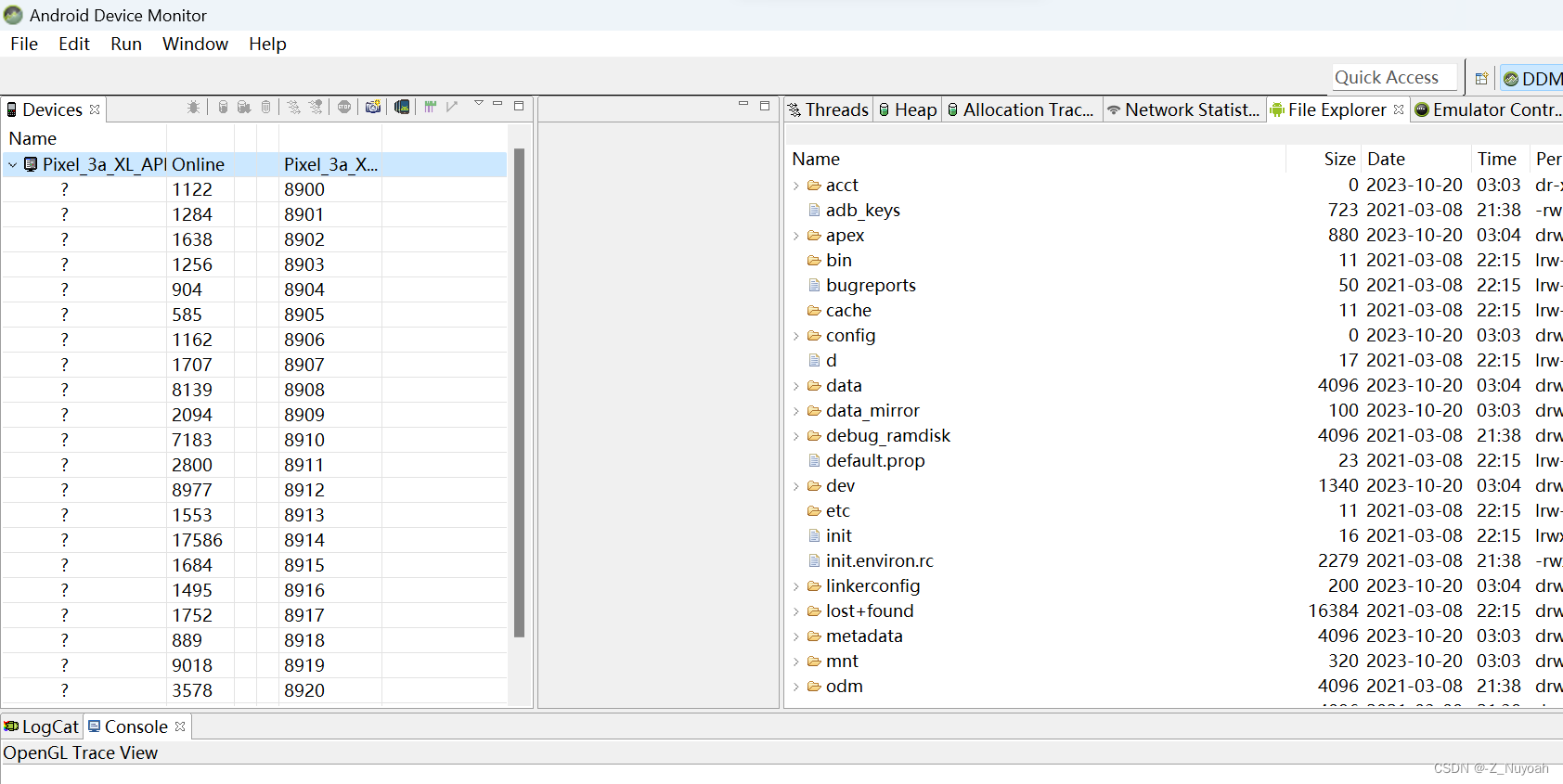Screen dimensions: 1563x784
Task: Open the Help menu
Action: (x=267, y=44)
